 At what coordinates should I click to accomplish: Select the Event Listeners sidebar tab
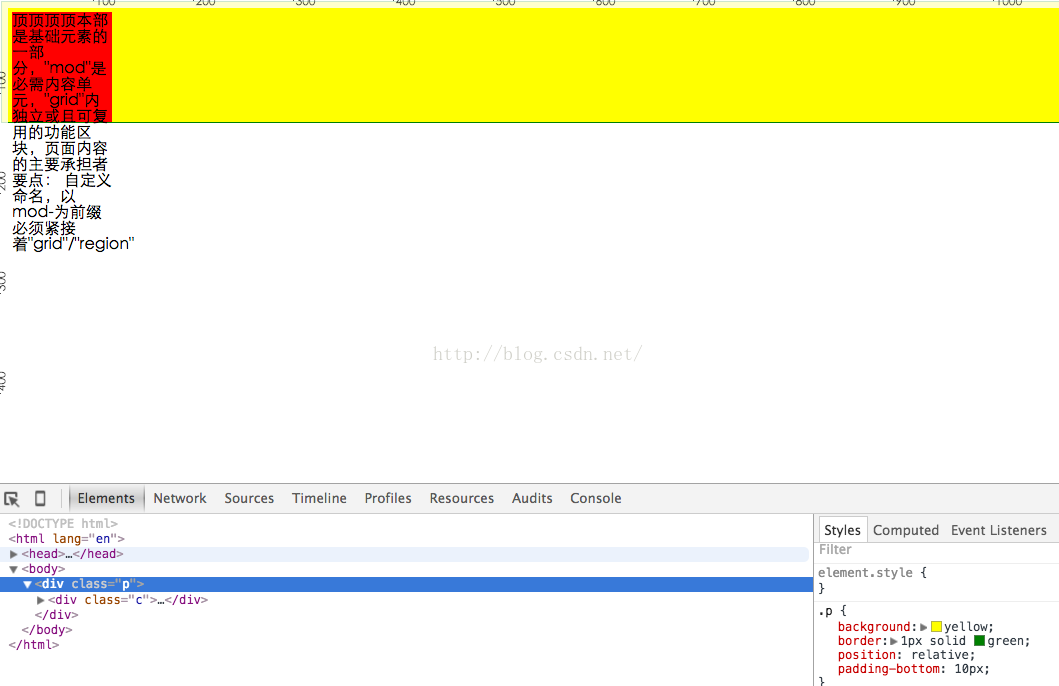tap(998, 530)
